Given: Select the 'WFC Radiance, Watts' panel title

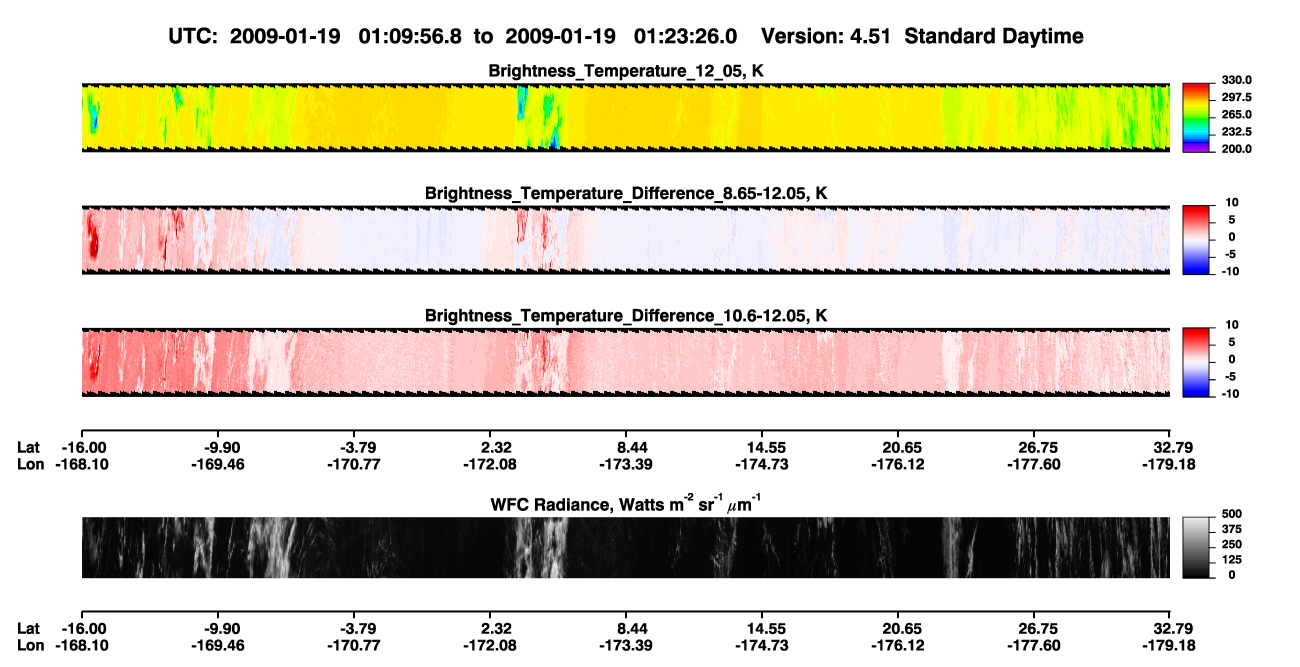Looking at the screenshot, I should point(626,505).
